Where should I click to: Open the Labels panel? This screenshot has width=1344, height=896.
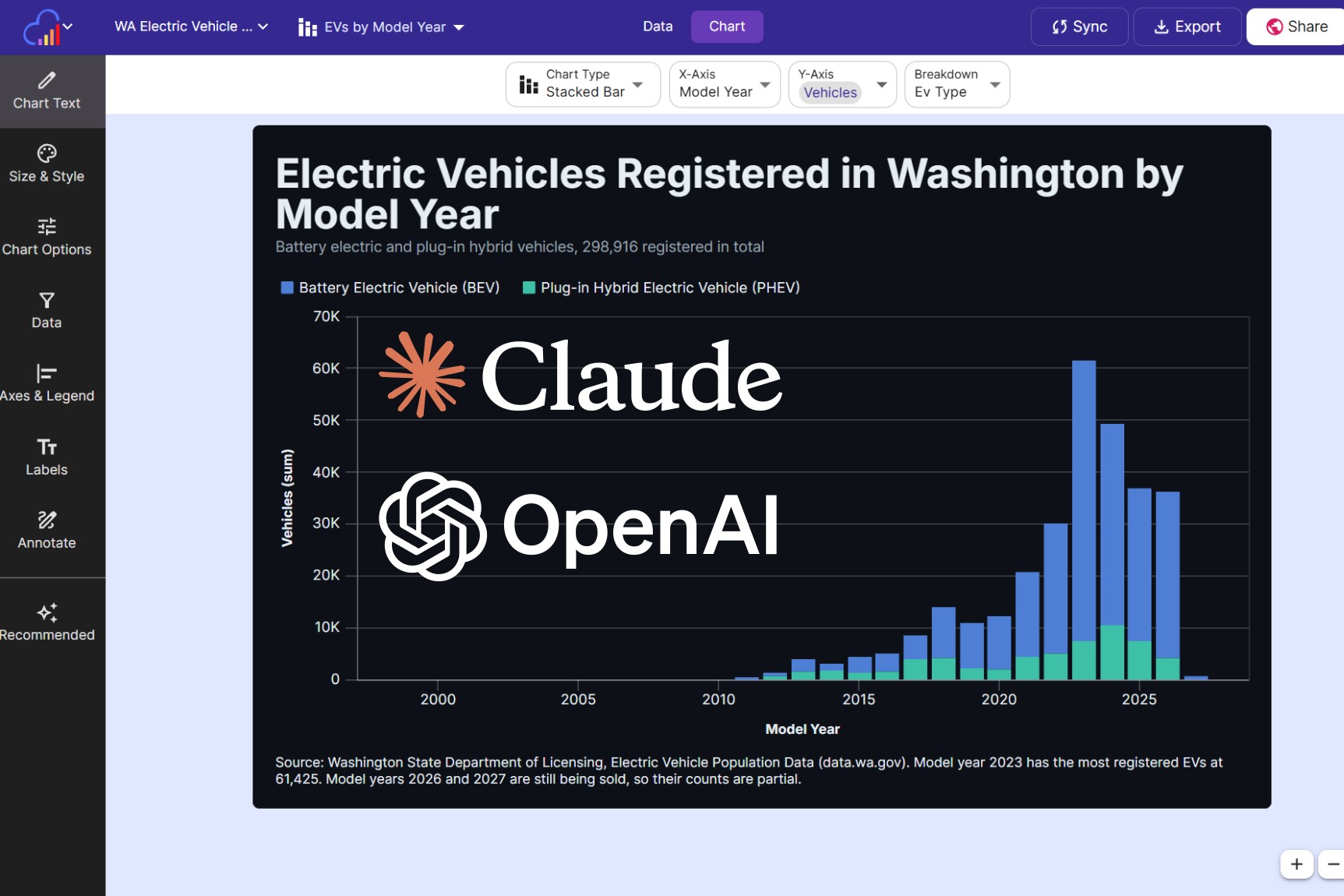(47, 458)
